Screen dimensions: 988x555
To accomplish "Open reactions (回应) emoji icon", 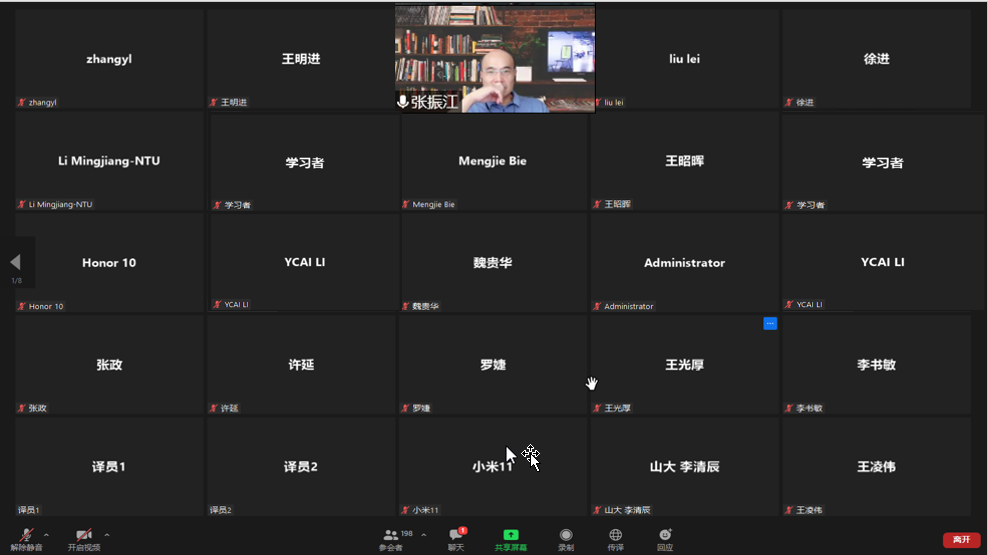I will 665,538.
